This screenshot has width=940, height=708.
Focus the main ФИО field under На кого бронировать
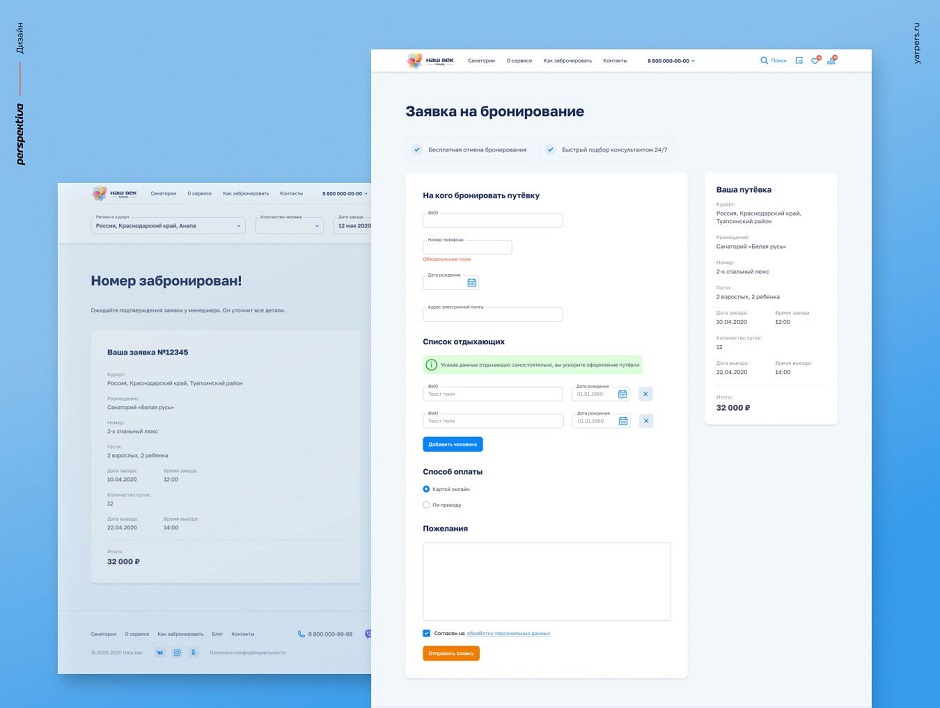[493, 221]
